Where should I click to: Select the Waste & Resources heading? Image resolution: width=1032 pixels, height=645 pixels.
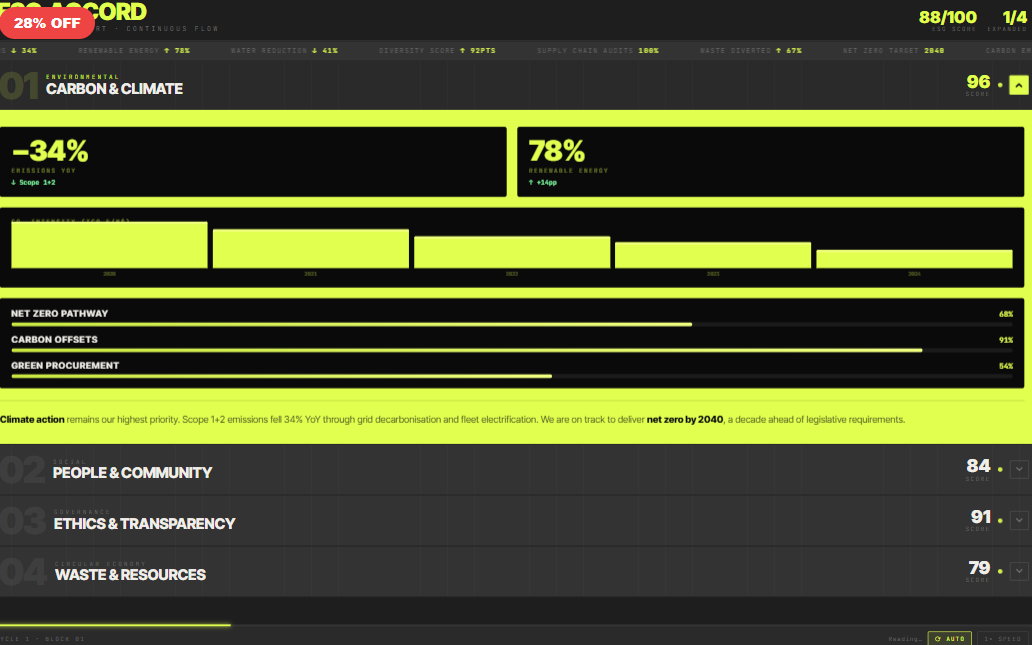[130, 574]
